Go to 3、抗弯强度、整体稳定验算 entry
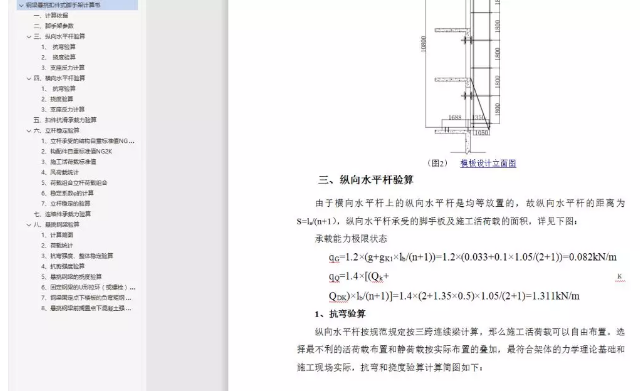 pyautogui.click(x=77, y=255)
